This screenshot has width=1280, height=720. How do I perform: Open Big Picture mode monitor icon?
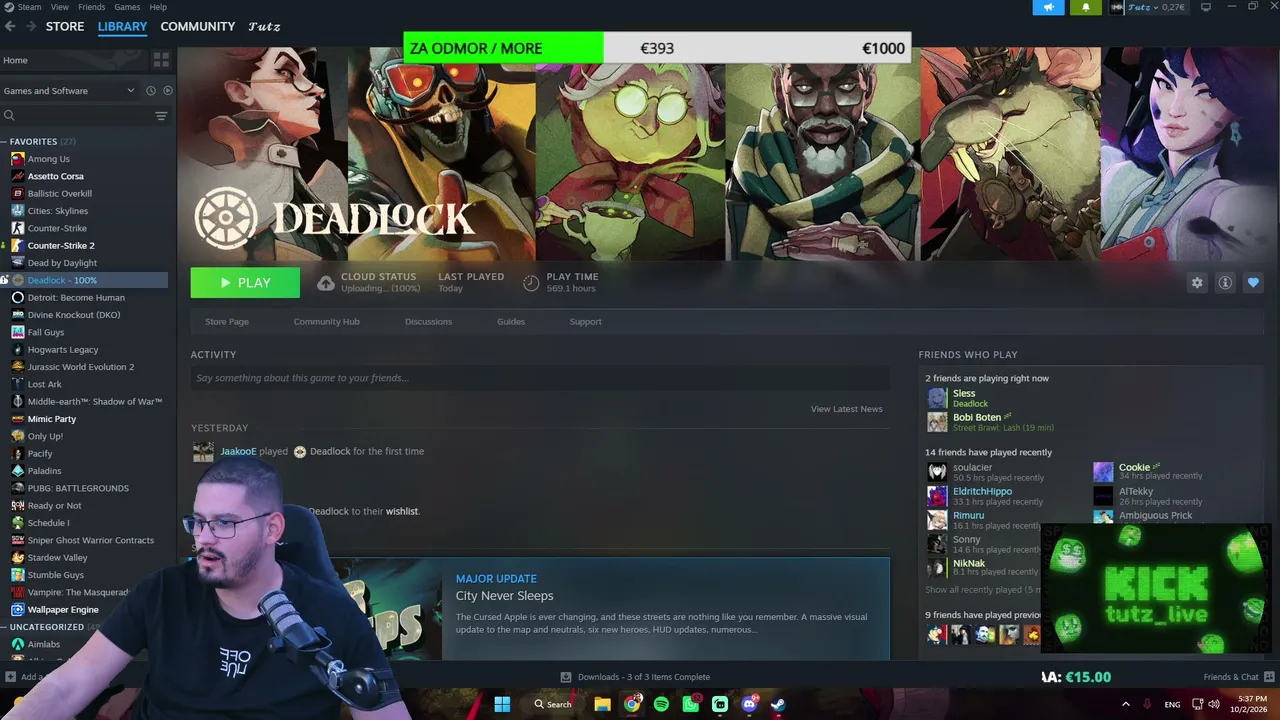pyautogui.click(x=1205, y=7)
